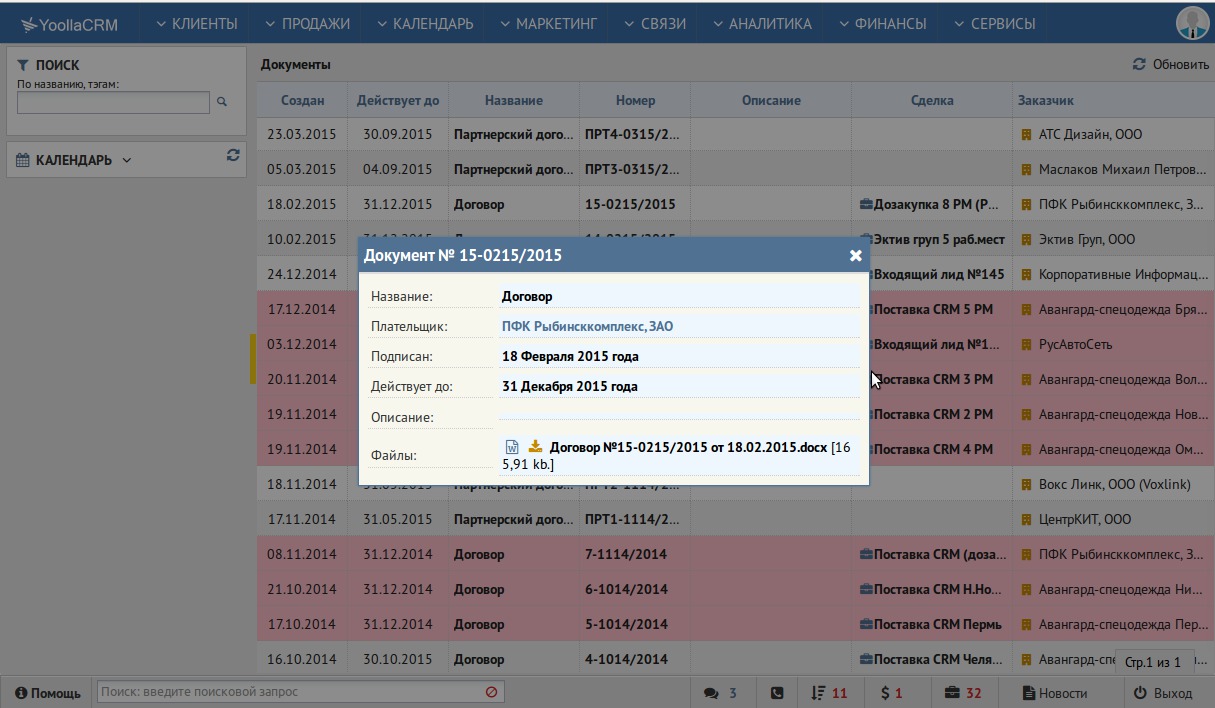Click the Обновить refresh button
This screenshot has width=1215, height=708.
pos(1170,64)
